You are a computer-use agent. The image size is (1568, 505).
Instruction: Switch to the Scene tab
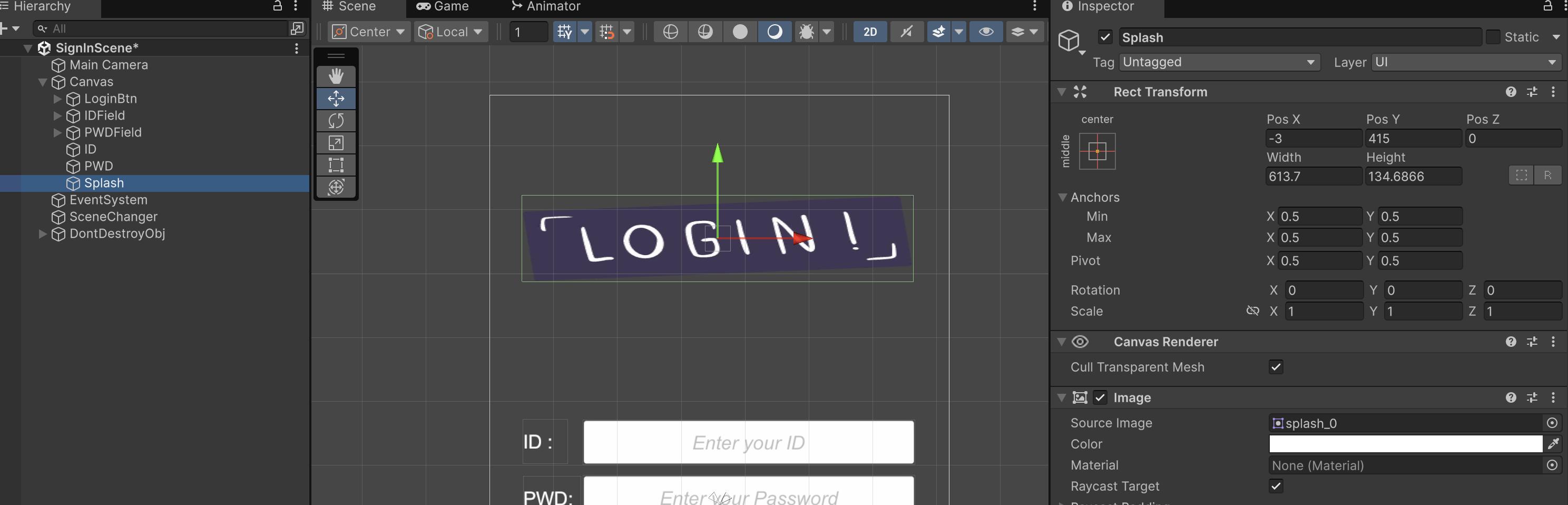[x=349, y=7]
